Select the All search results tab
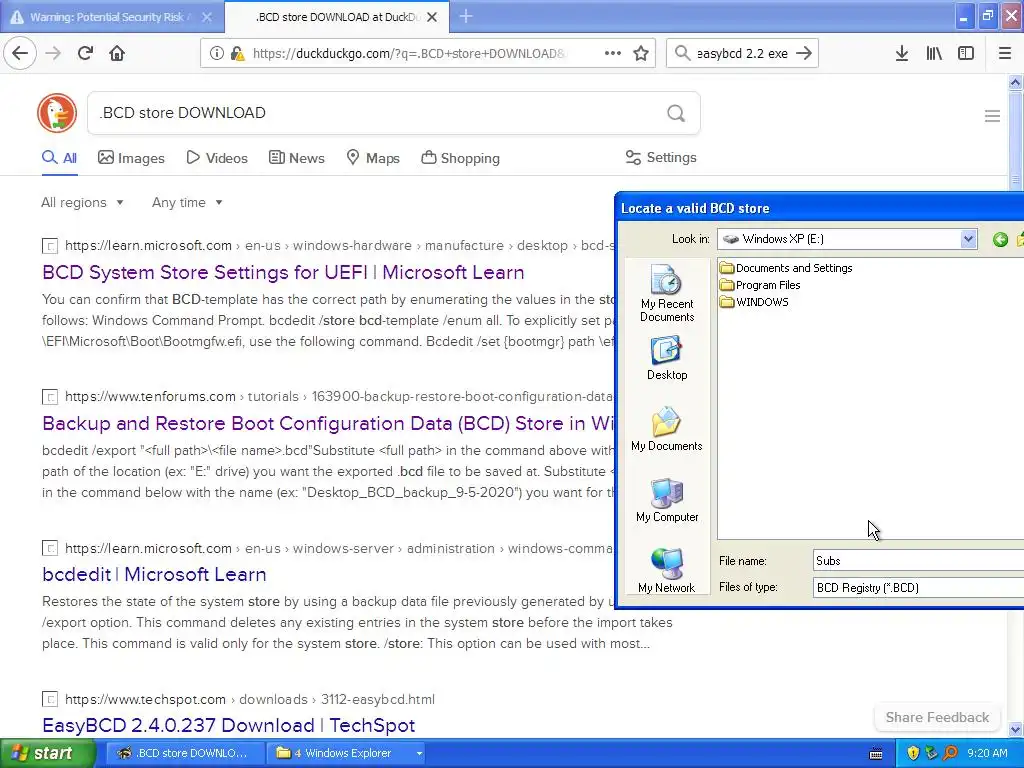The height and width of the screenshot is (768, 1024). tap(59, 158)
